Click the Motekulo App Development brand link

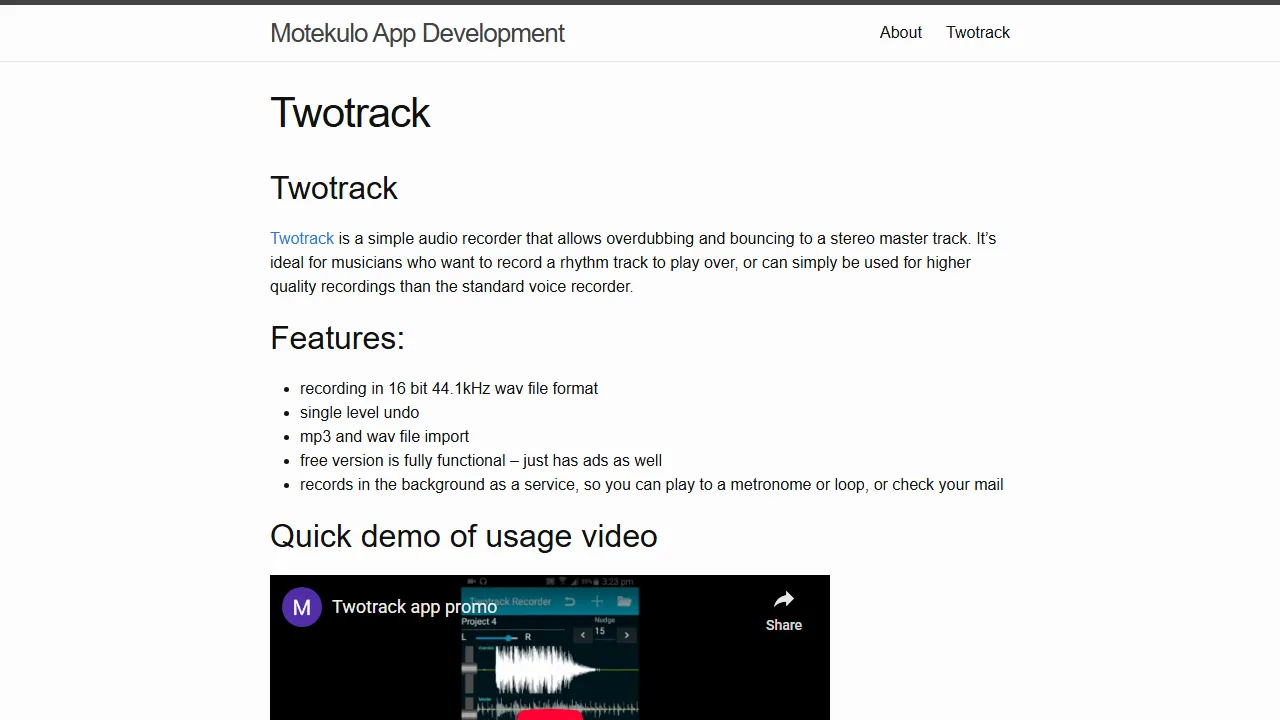417,33
